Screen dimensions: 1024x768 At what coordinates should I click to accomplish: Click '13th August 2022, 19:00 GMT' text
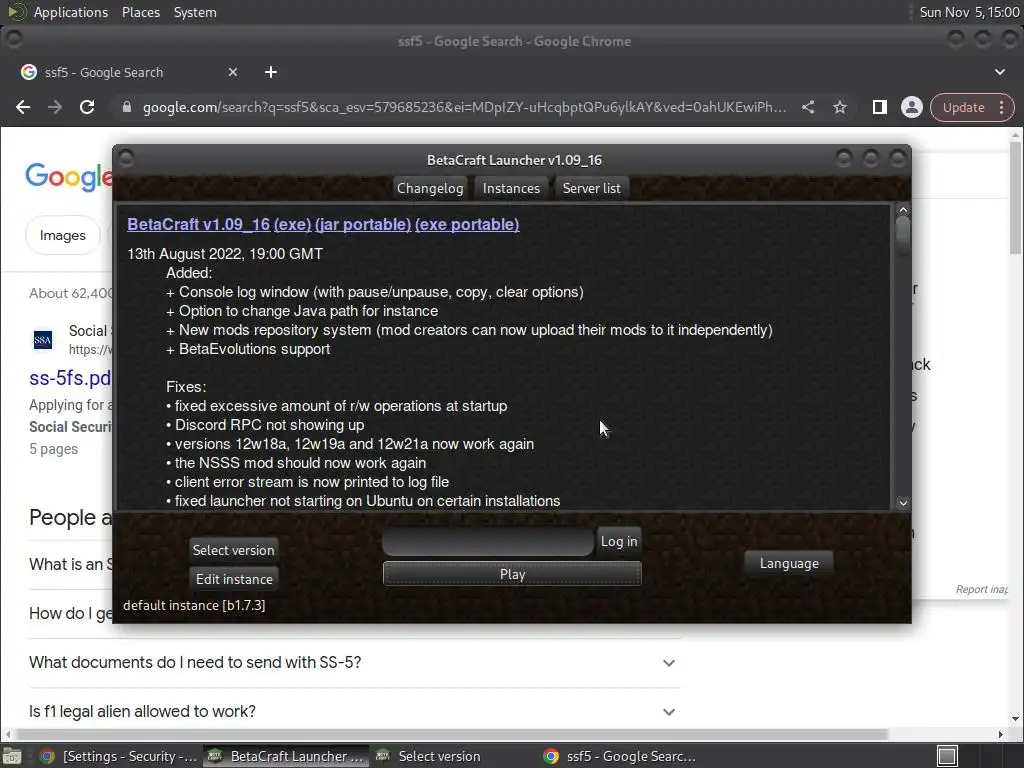point(225,254)
